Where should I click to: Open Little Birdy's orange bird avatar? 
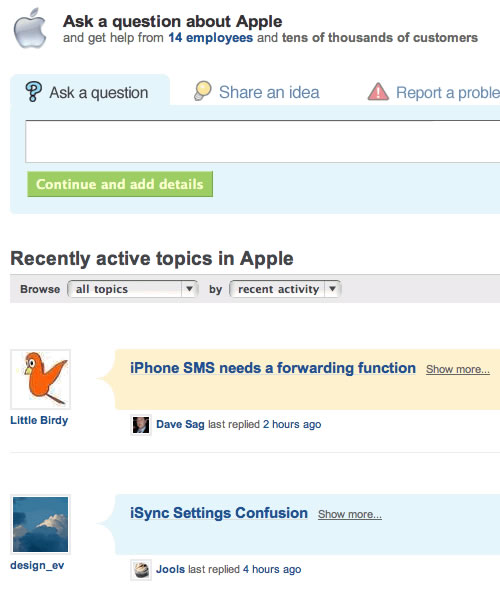tap(41, 379)
